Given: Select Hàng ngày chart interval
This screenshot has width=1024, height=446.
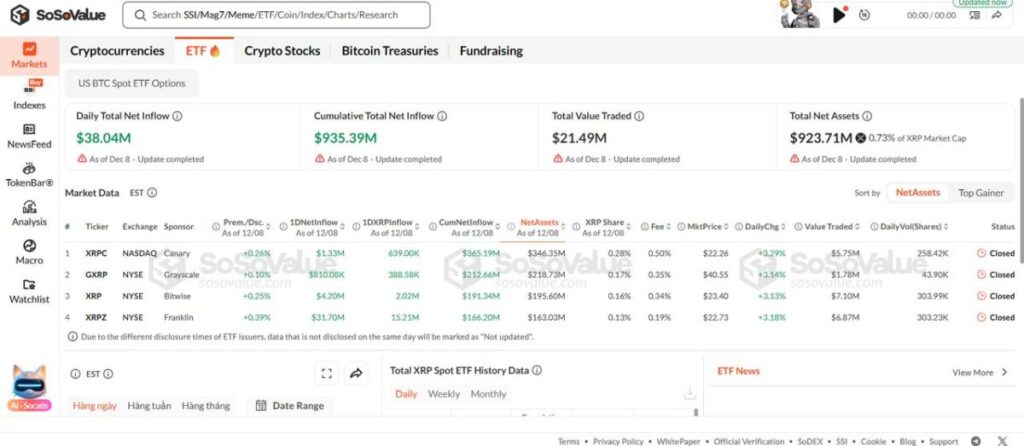Looking at the screenshot, I should [x=95, y=406].
